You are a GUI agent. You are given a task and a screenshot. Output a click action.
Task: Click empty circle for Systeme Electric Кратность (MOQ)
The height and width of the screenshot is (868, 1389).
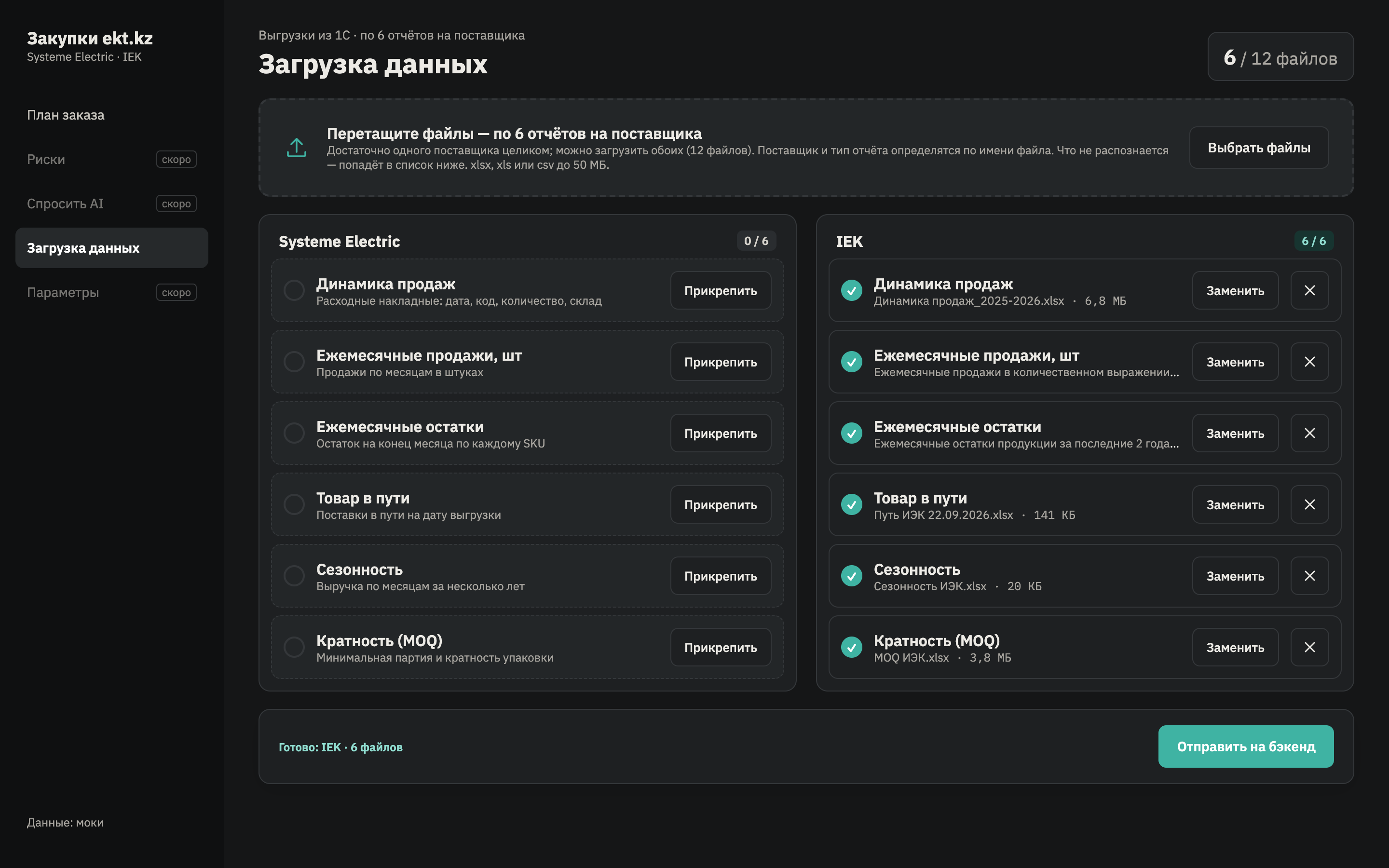click(x=294, y=647)
